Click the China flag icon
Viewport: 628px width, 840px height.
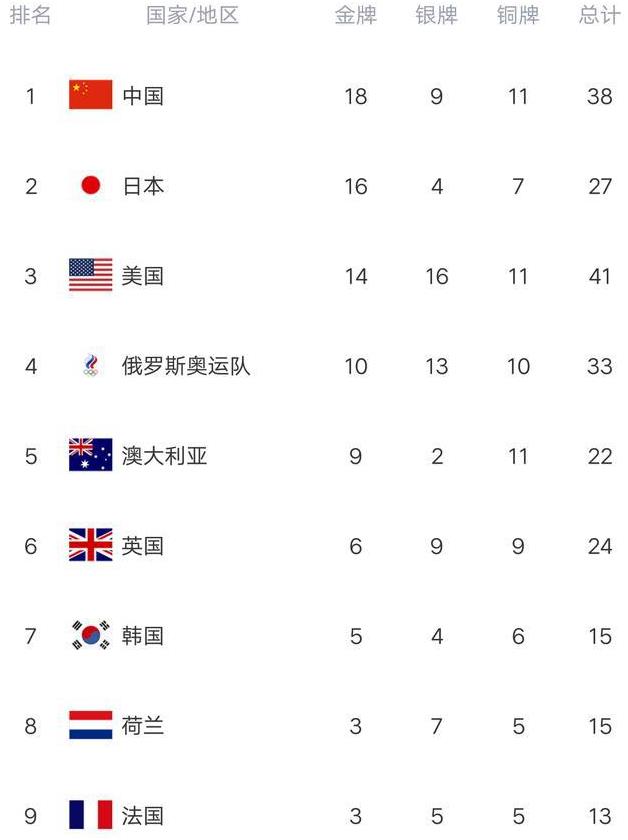pos(90,95)
